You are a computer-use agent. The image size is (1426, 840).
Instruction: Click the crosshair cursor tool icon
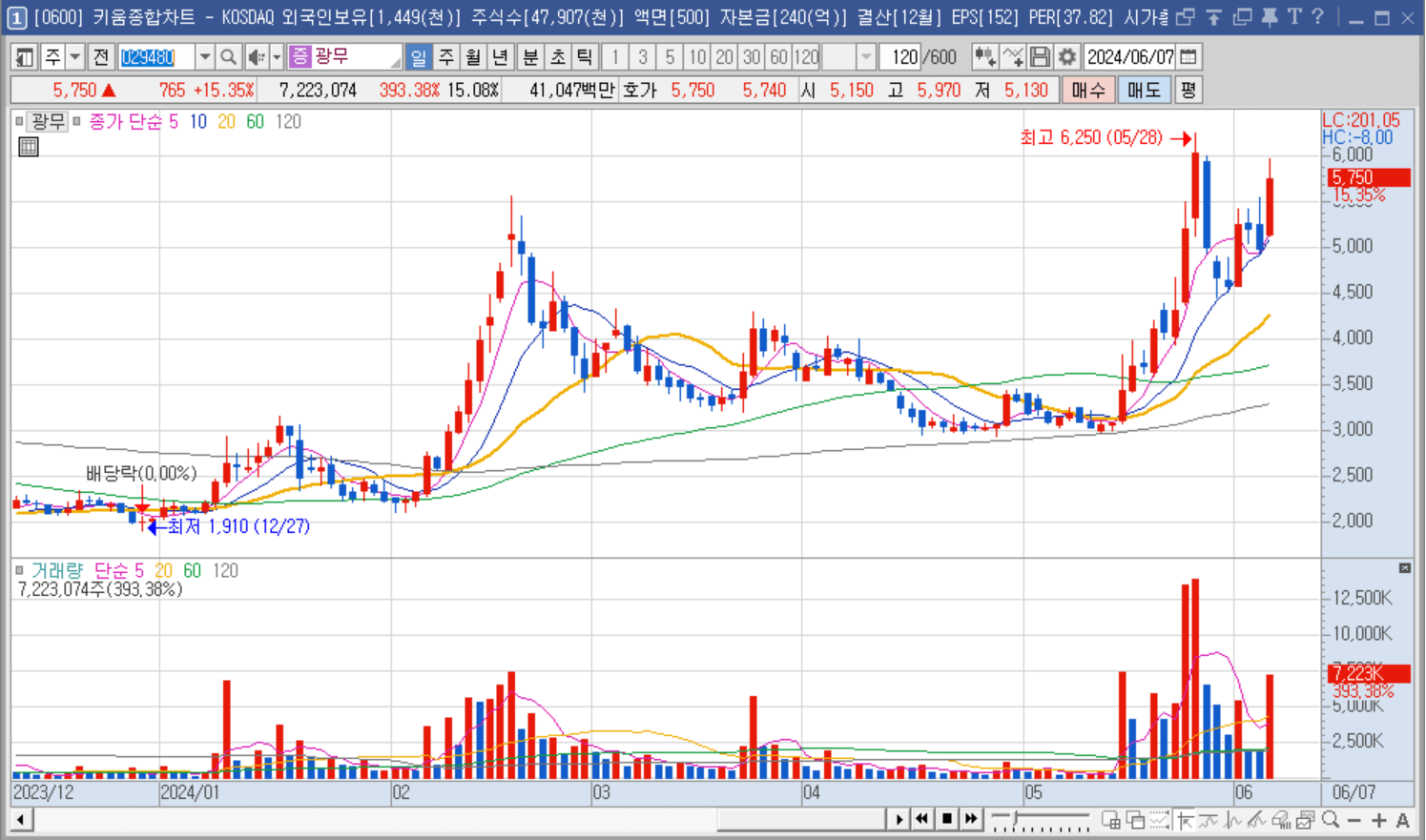tap(1186, 820)
